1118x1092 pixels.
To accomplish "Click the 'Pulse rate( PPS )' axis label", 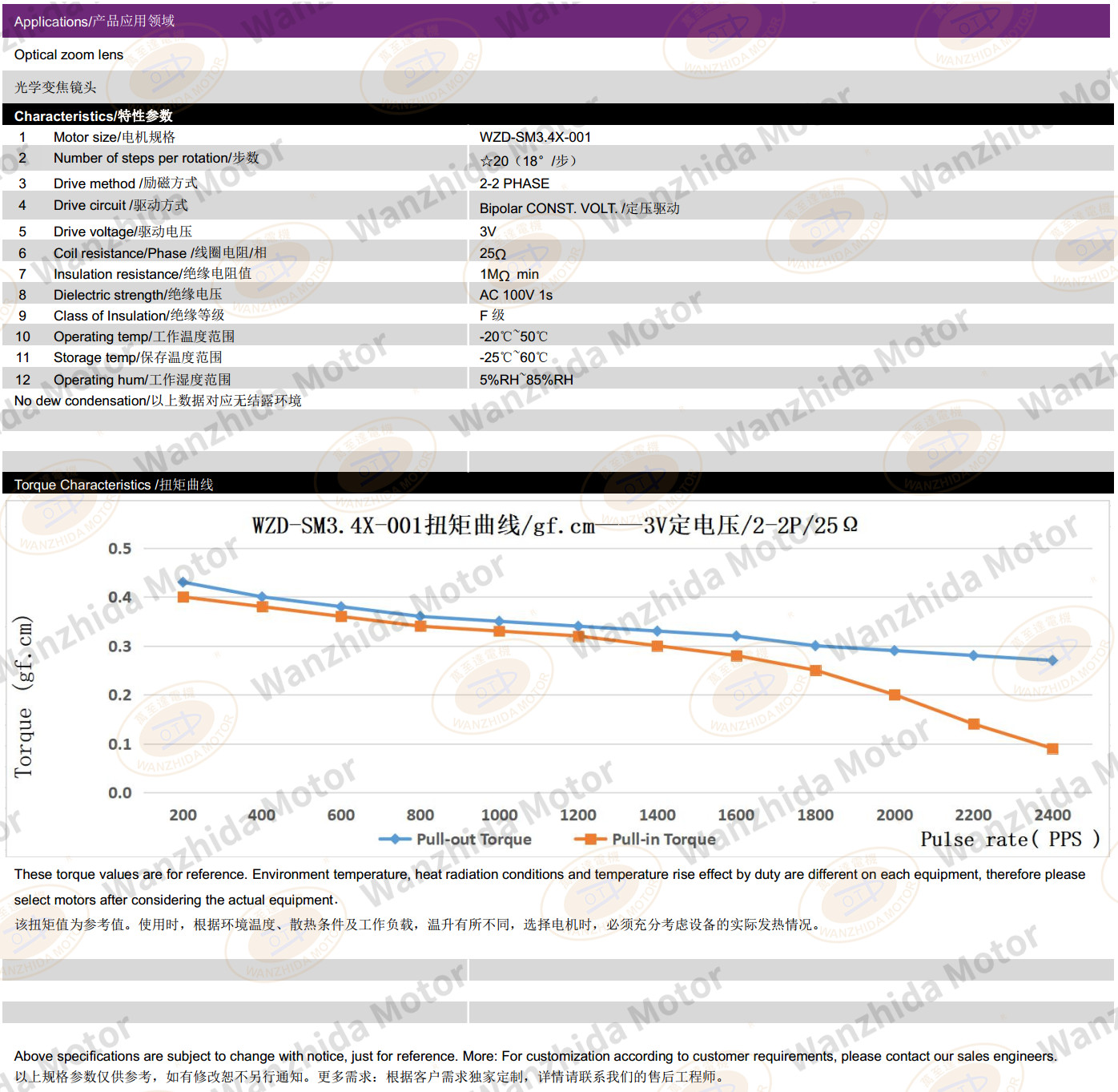I will point(1011,839).
